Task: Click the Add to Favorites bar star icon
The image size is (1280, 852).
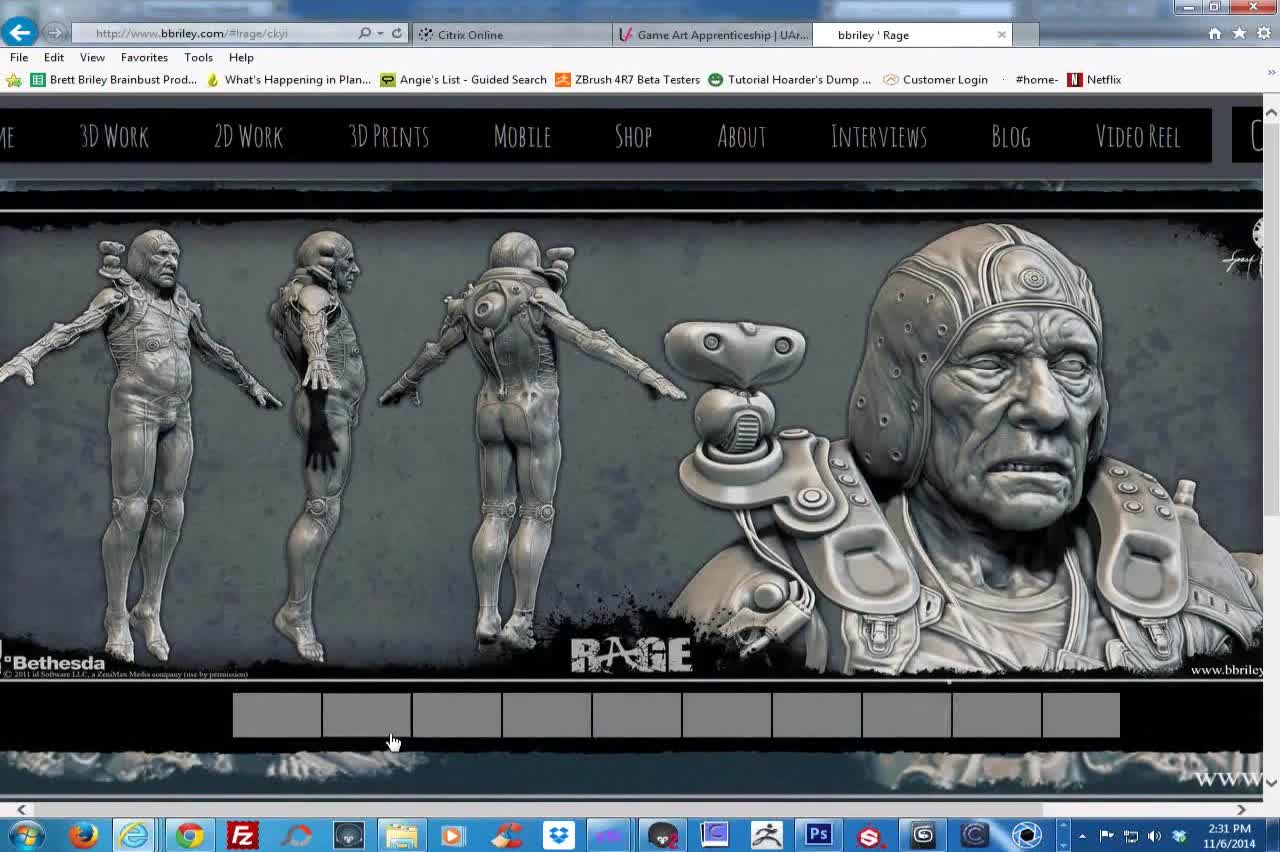Action: (x=14, y=80)
